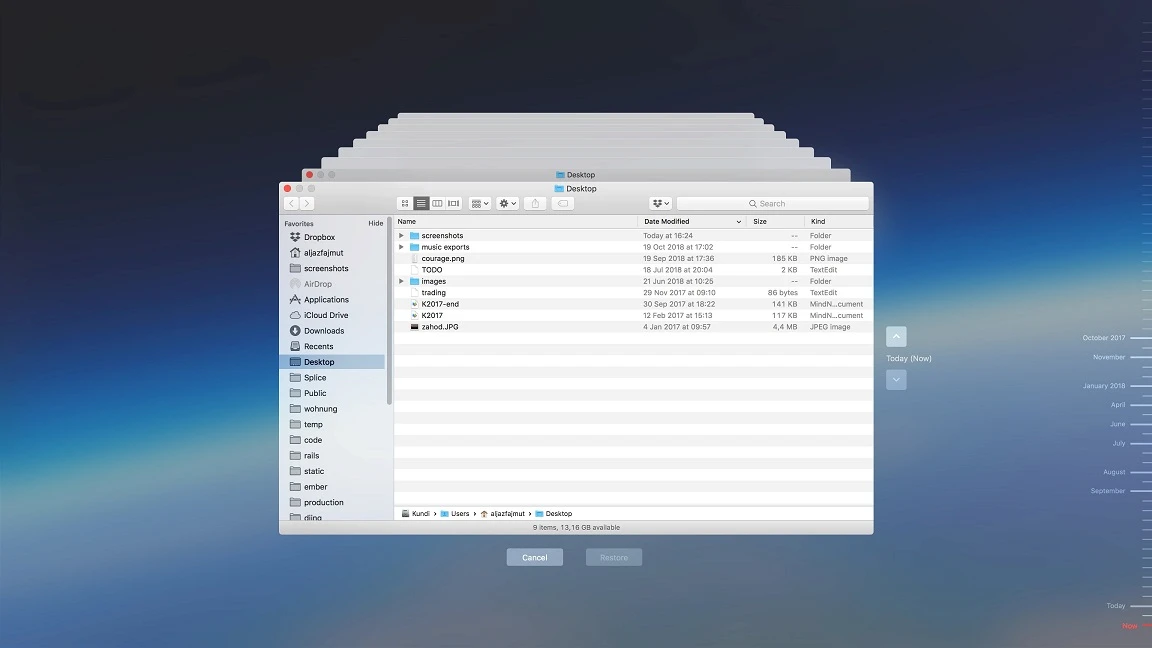The image size is (1152, 648).
Task: Switch to Cover Flow view
Action: point(453,203)
